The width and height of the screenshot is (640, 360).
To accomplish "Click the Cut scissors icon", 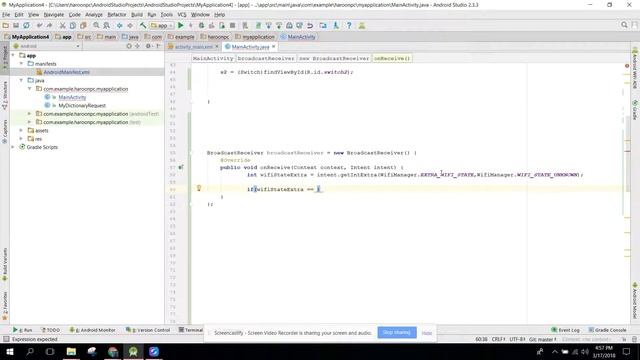I will [62, 25].
